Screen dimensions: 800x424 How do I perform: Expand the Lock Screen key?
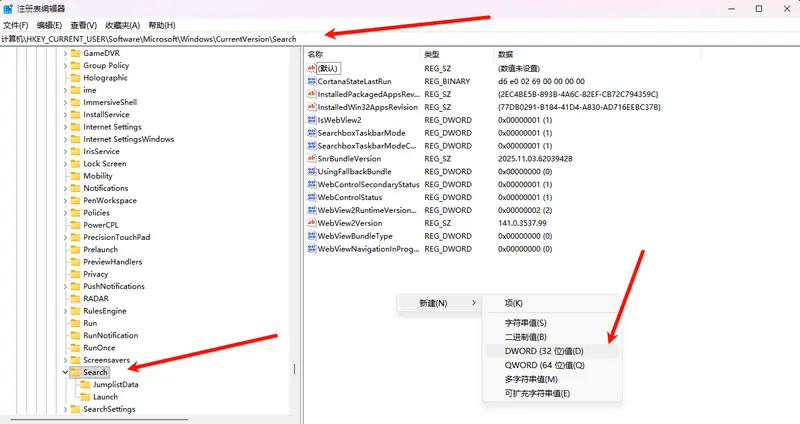pos(65,164)
